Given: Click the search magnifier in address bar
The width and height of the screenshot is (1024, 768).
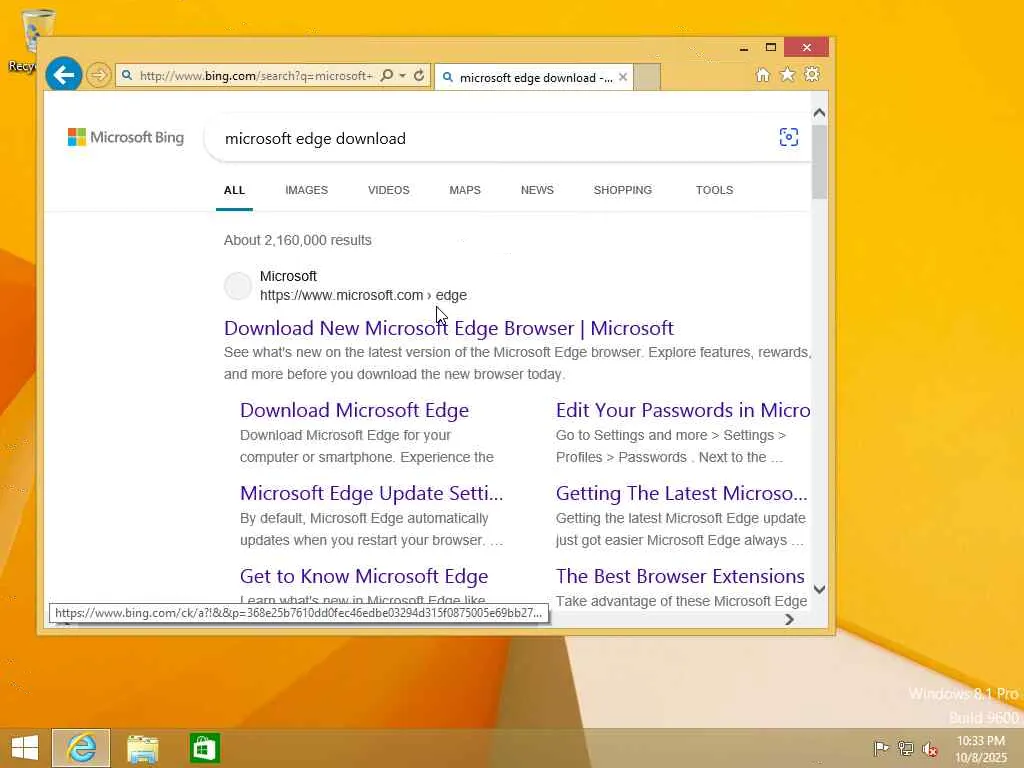Looking at the screenshot, I should tap(387, 76).
